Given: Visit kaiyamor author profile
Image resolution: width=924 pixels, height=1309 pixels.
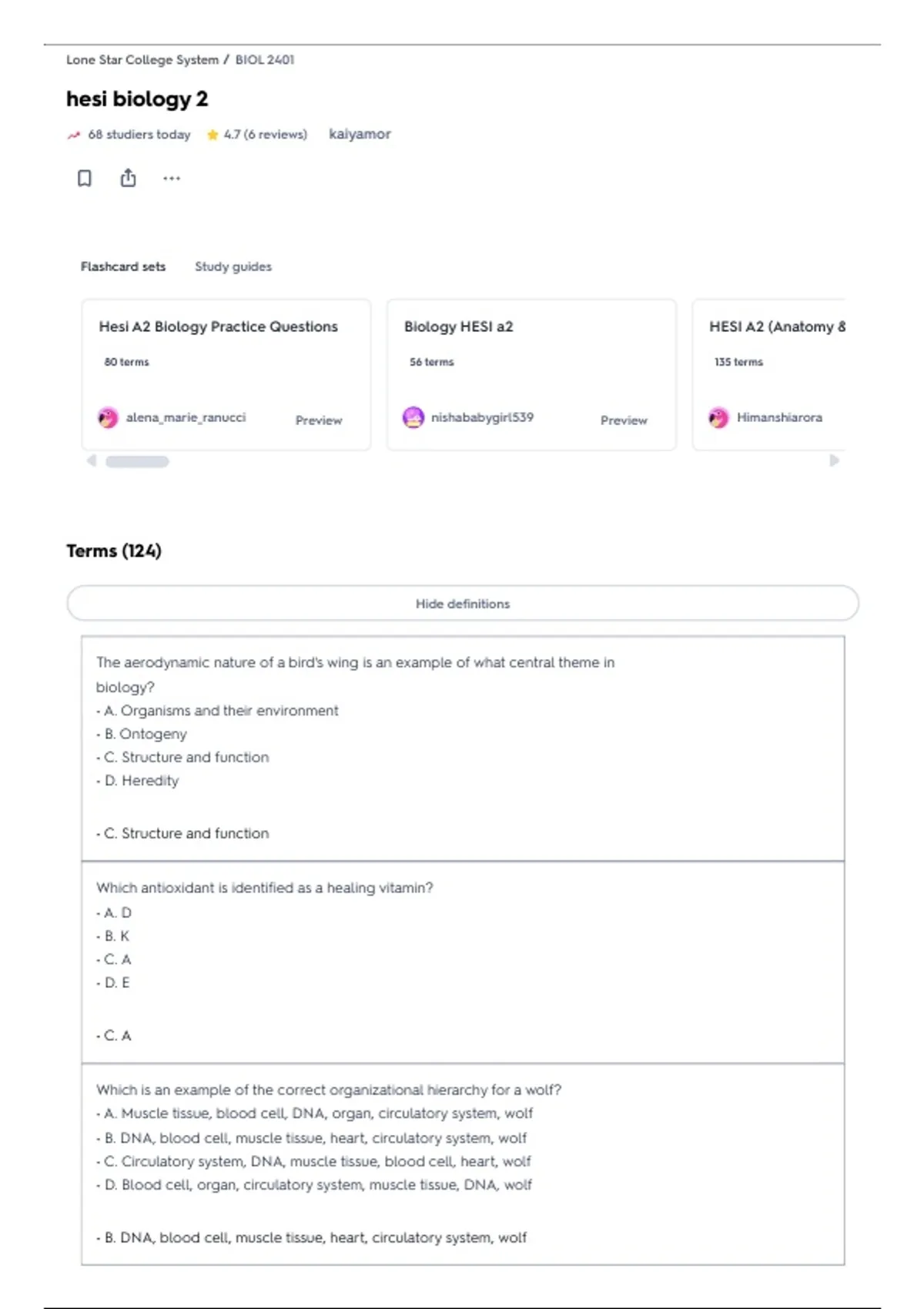Looking at the screenshot, I should click(x=360, y=134).
